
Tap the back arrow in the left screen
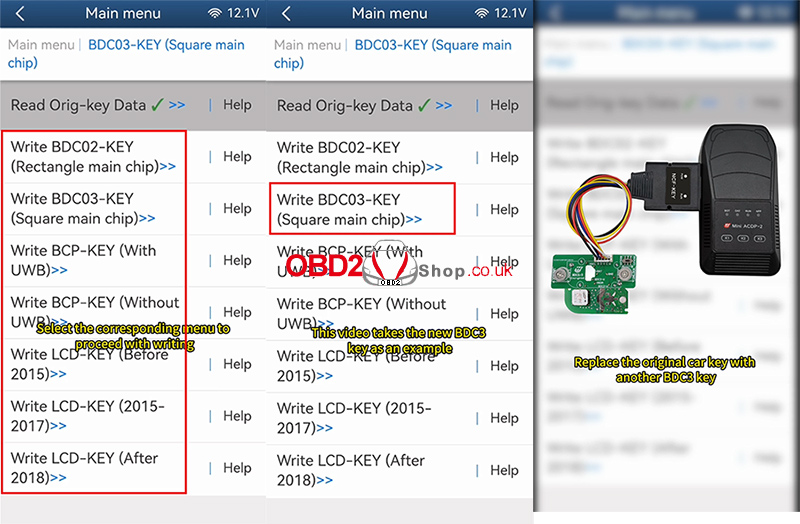coord(20,14)
